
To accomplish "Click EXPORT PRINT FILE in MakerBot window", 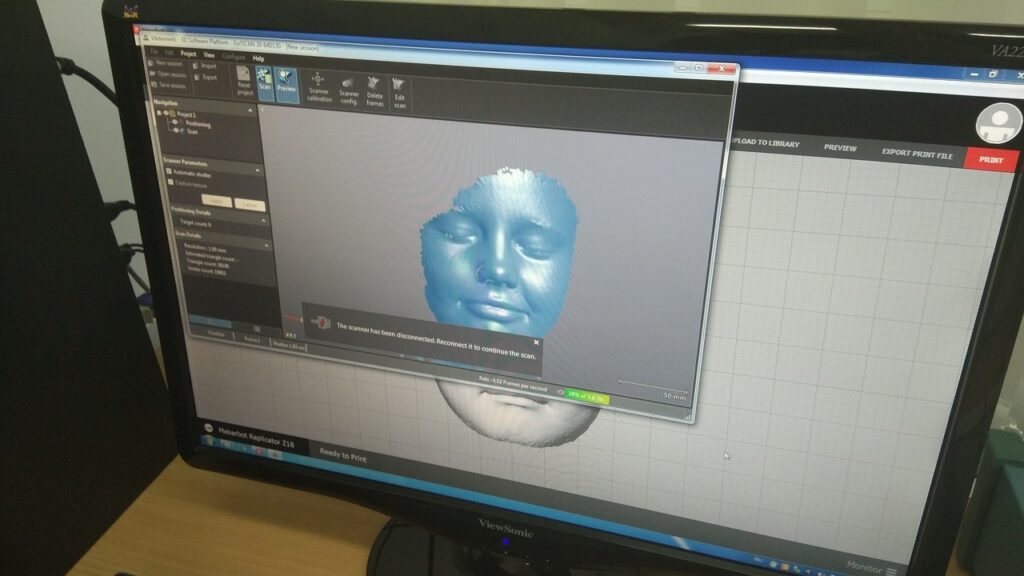I will coord(917,153).
